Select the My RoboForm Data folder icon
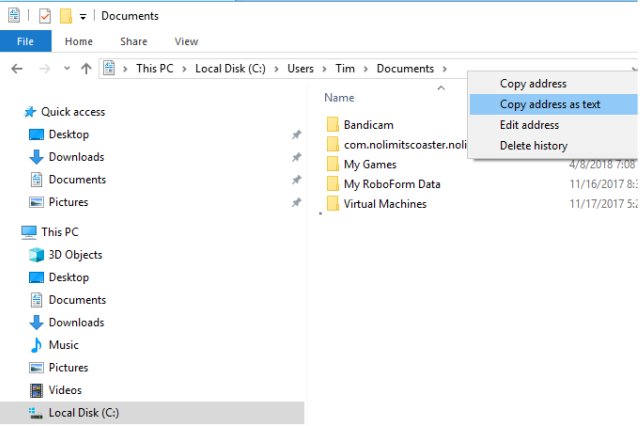 (x=333, y=184)
